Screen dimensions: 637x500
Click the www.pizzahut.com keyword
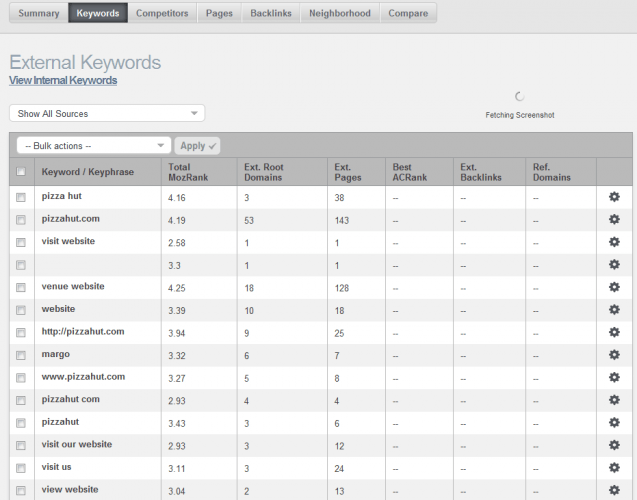pyautogui.click(x=83, y=377)
